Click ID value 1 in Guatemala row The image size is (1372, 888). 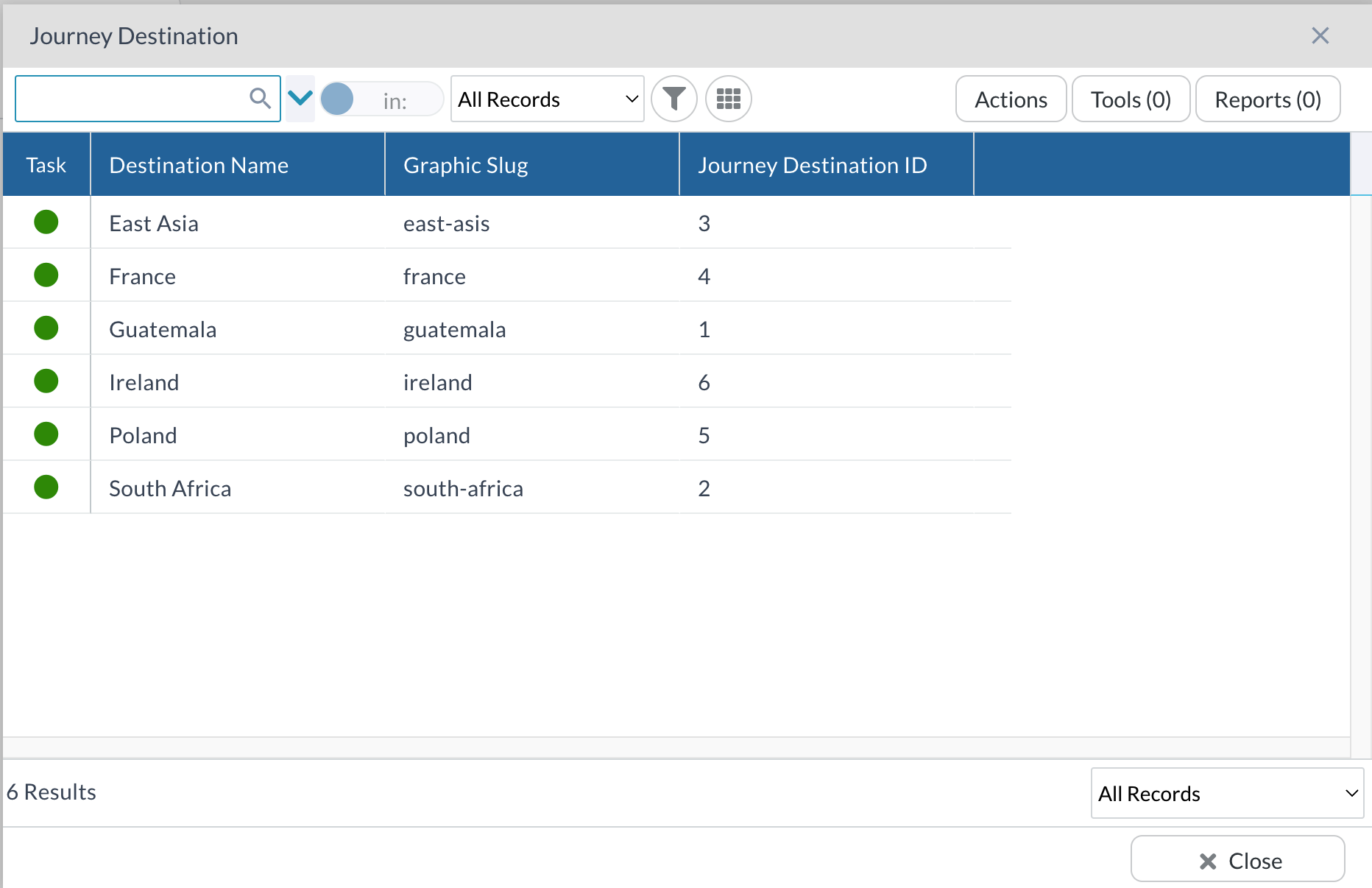[x=704, y=329]
